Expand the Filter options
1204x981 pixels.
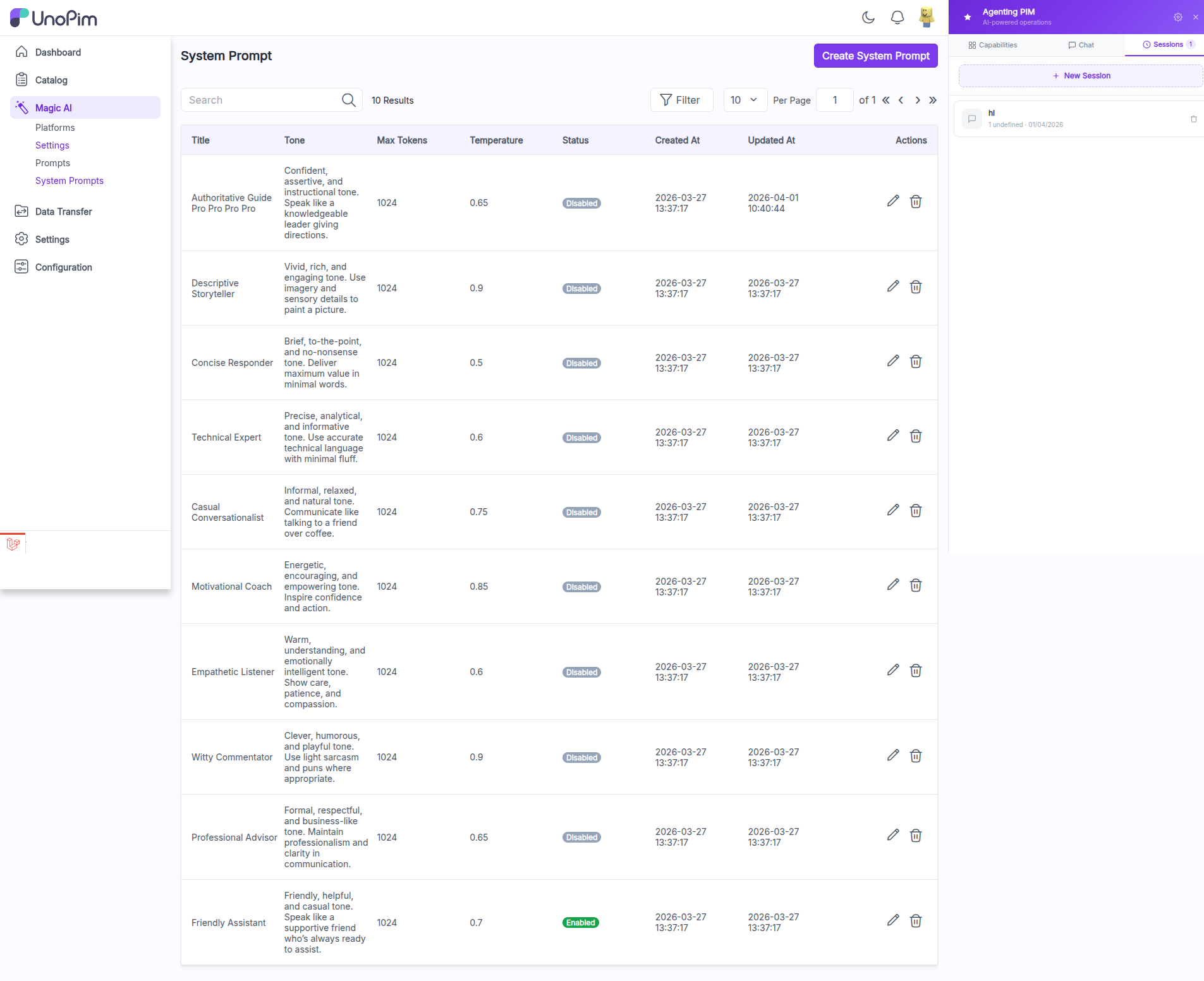[x=681, y=100]
